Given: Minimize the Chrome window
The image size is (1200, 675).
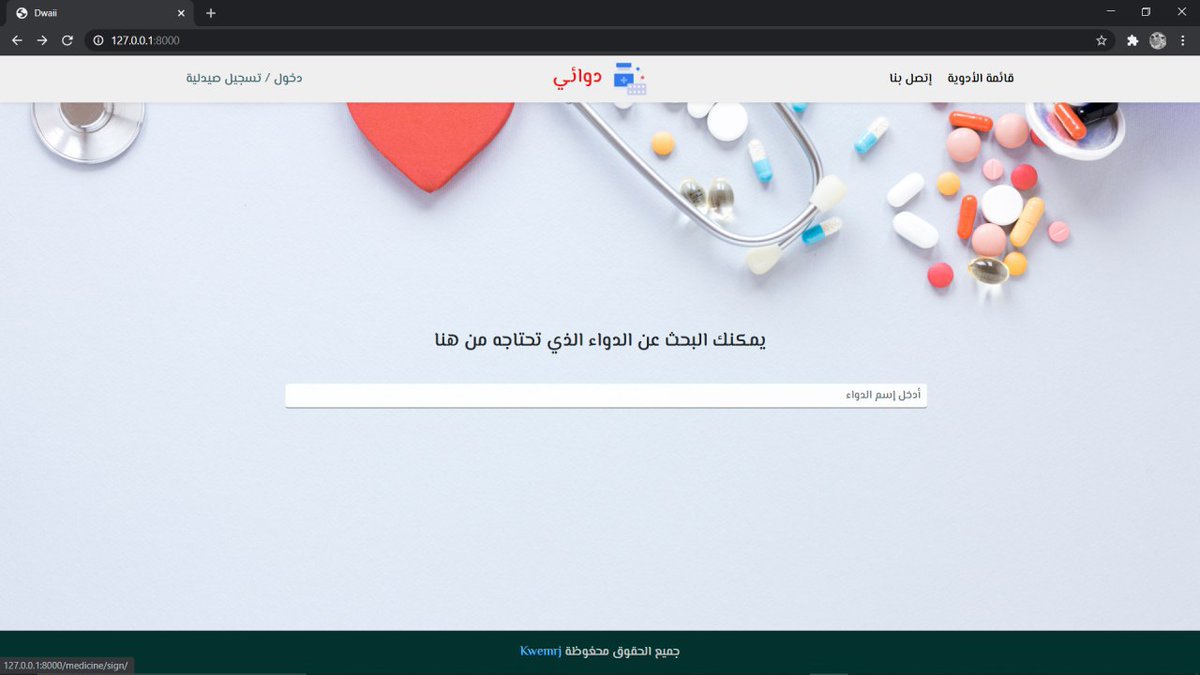Looking at the screenshot, I should click(x=1110, y=12).
